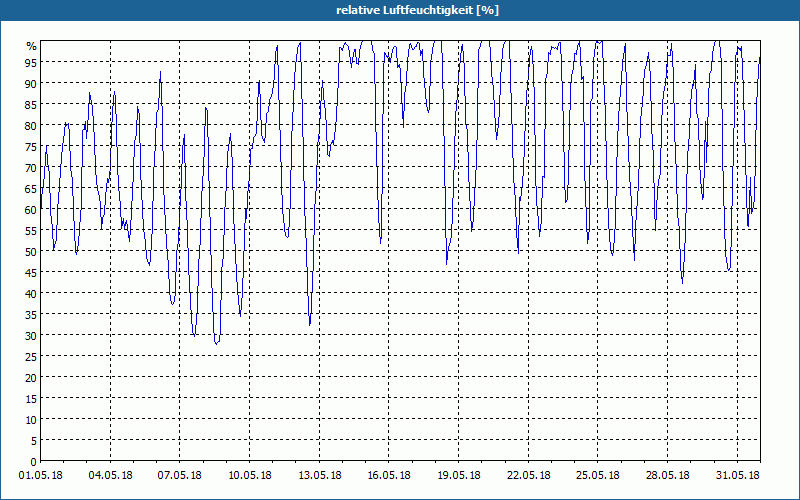Click the y-axis value 25

[31, 356]
